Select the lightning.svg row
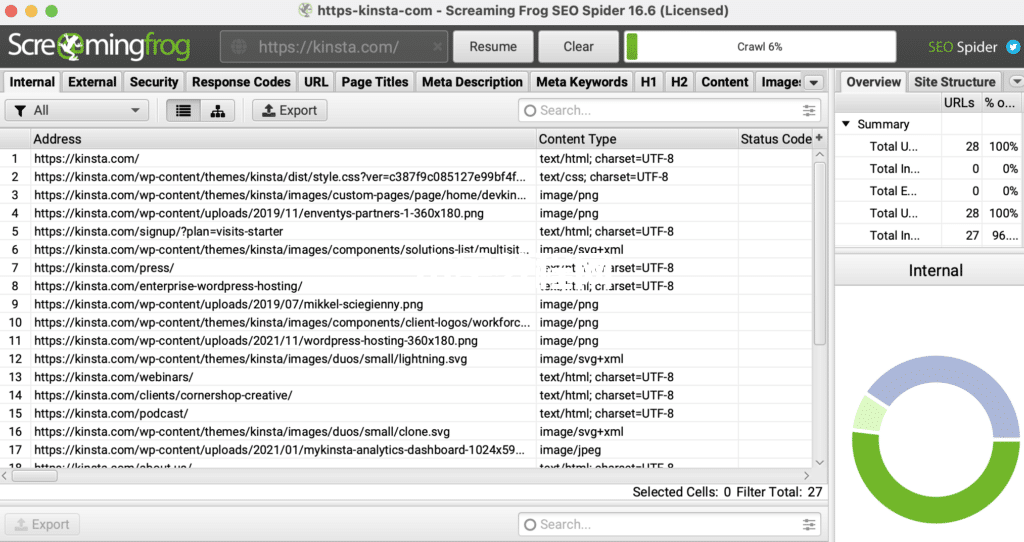 [x=406, y=359]
